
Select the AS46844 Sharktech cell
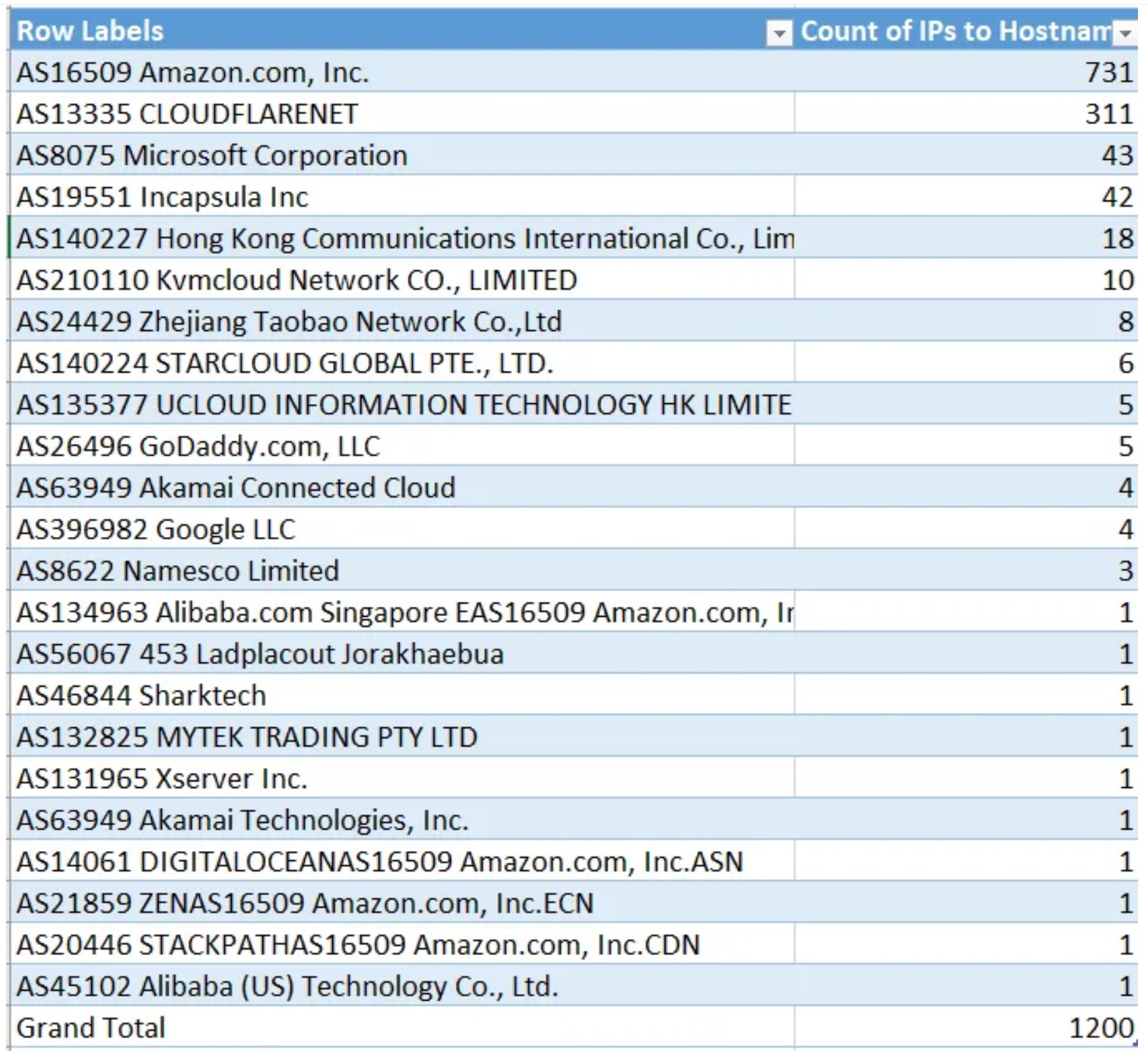[141, 696]
